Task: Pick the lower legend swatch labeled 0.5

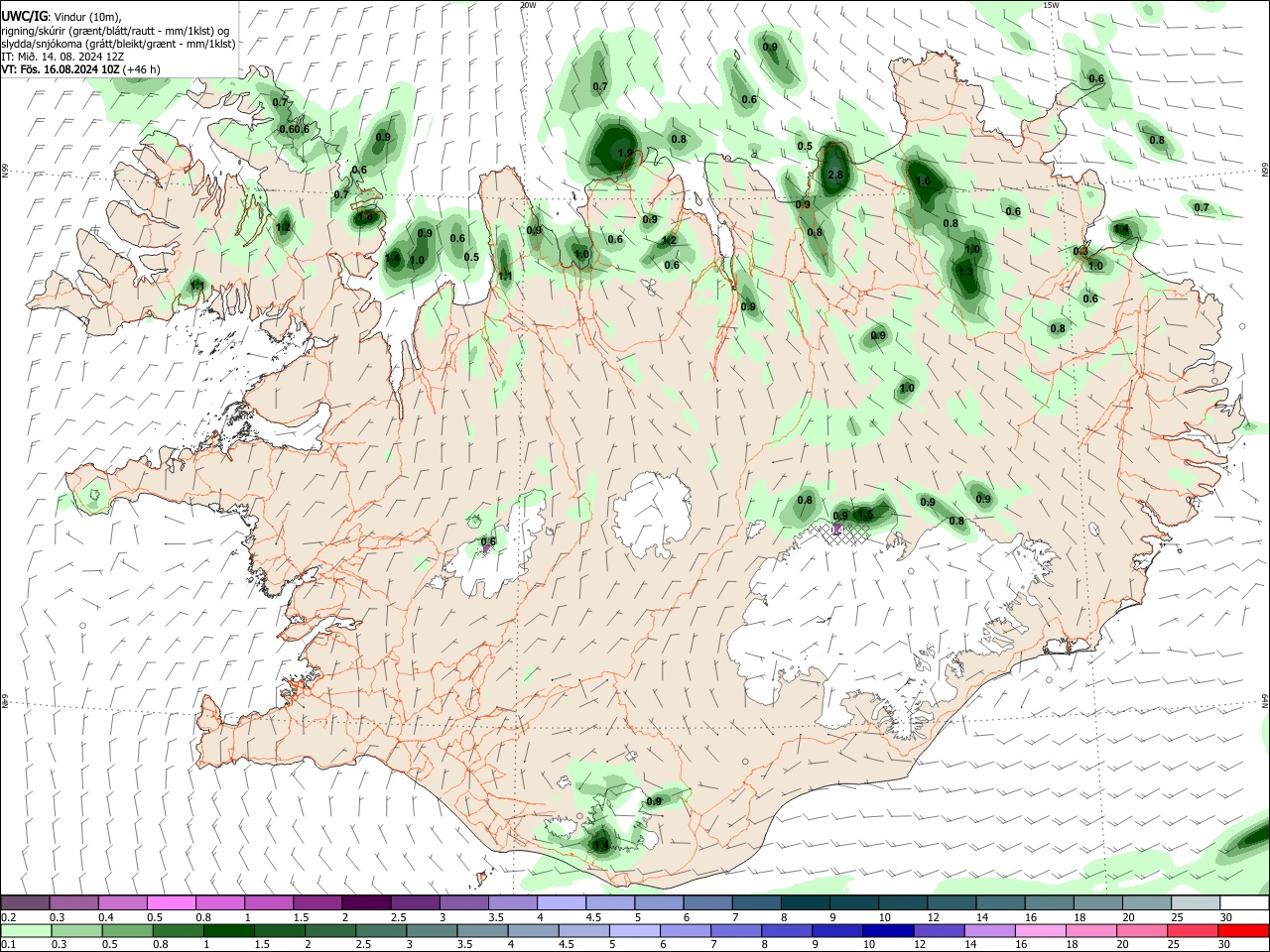Action: point(128,930)
